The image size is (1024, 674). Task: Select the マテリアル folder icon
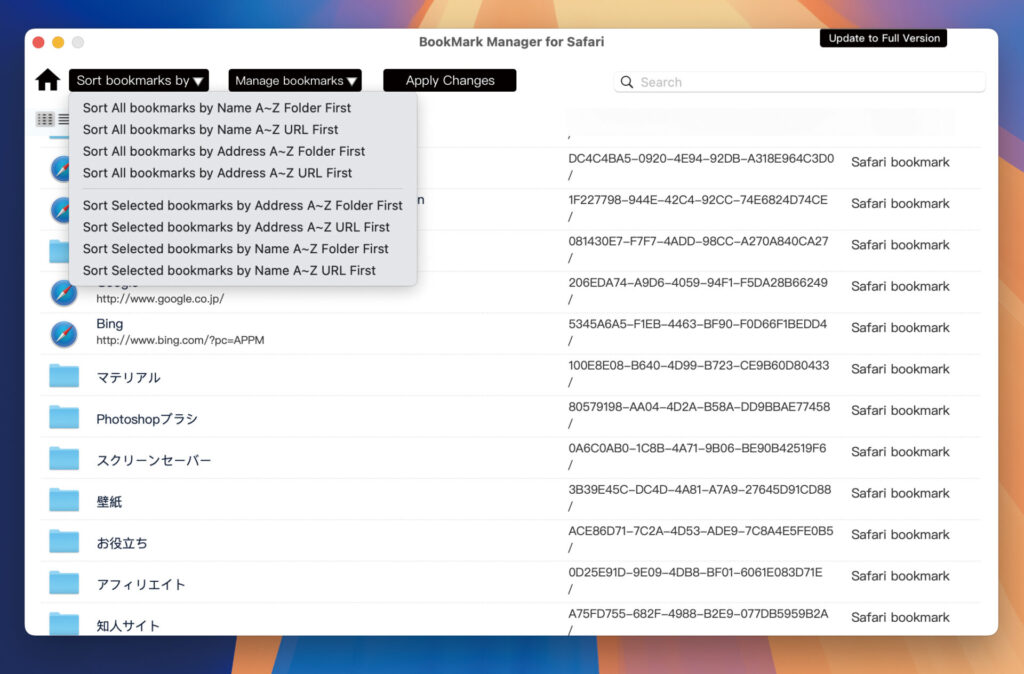pos(64,376)
